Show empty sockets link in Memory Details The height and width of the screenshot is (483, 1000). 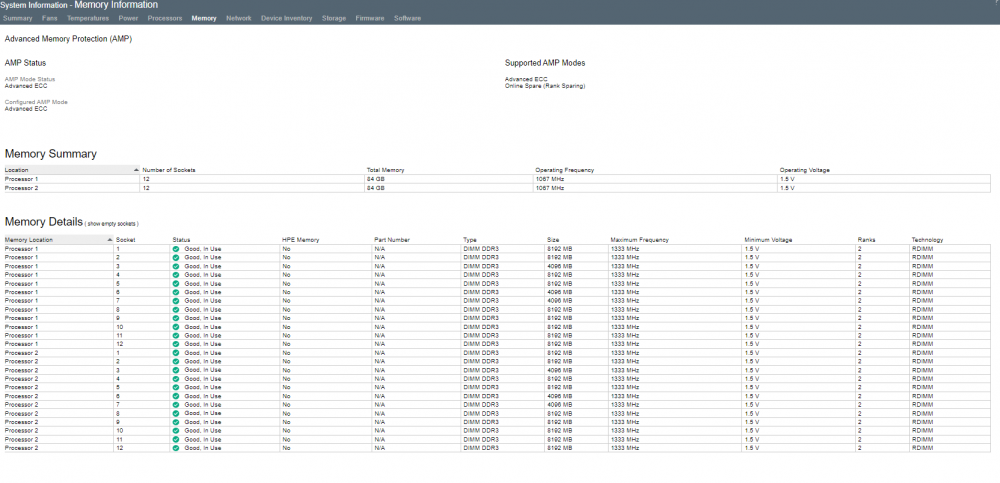click(x=113, y=224)
